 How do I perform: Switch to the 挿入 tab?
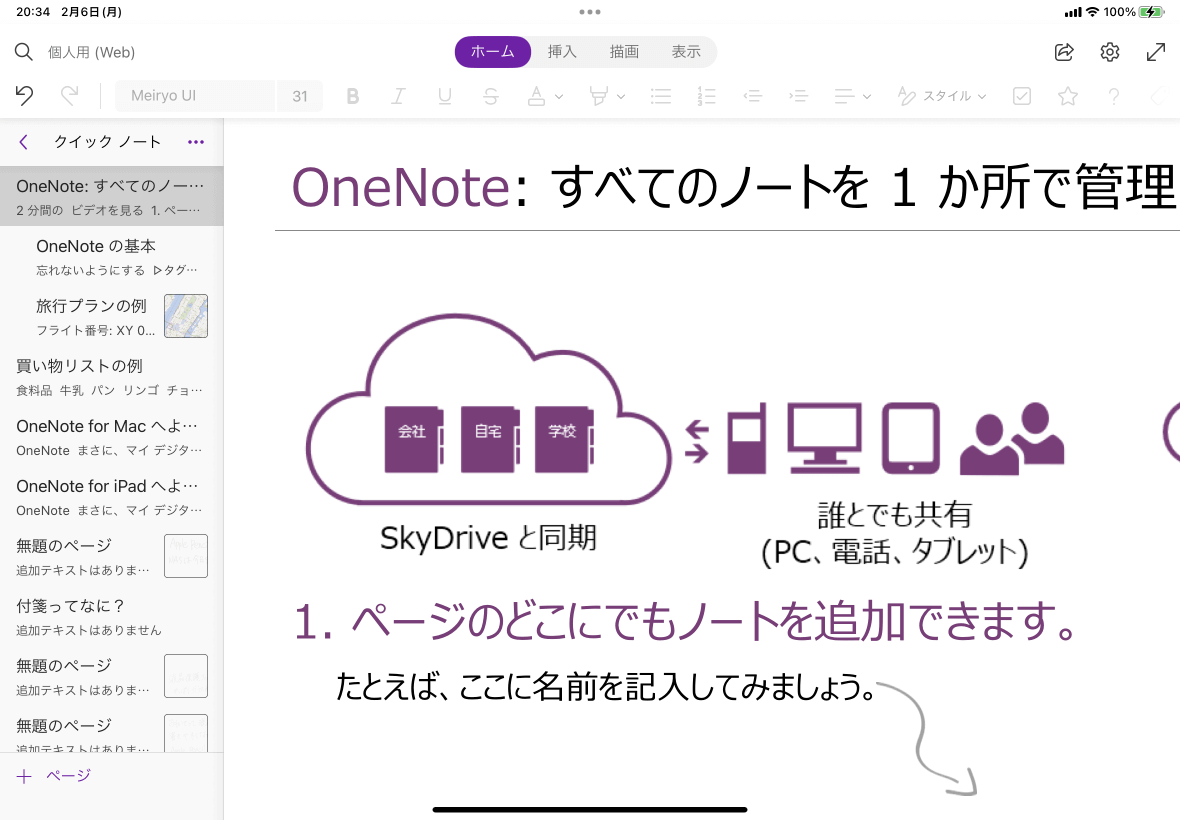pos(562,52)
